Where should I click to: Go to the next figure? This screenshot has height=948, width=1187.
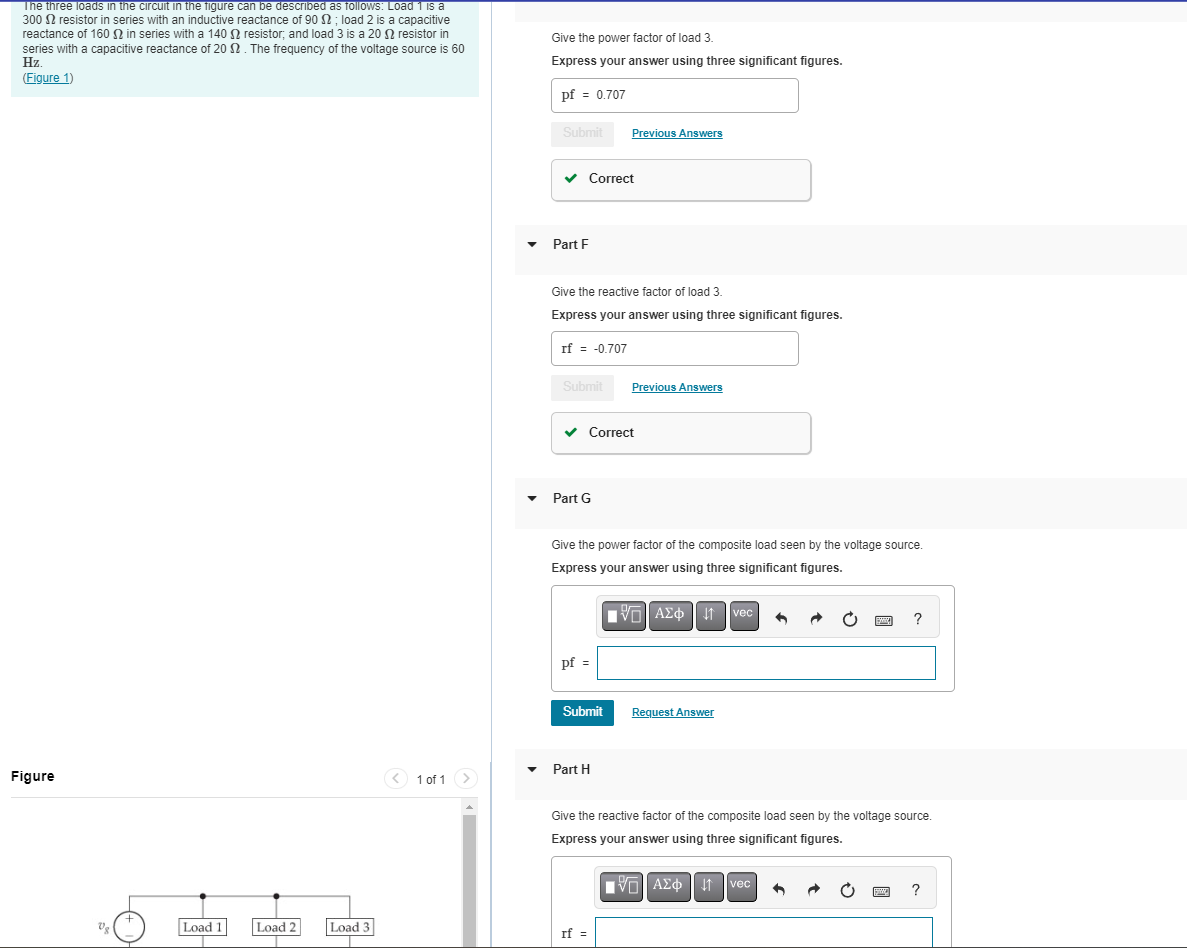tap(466, 778)
